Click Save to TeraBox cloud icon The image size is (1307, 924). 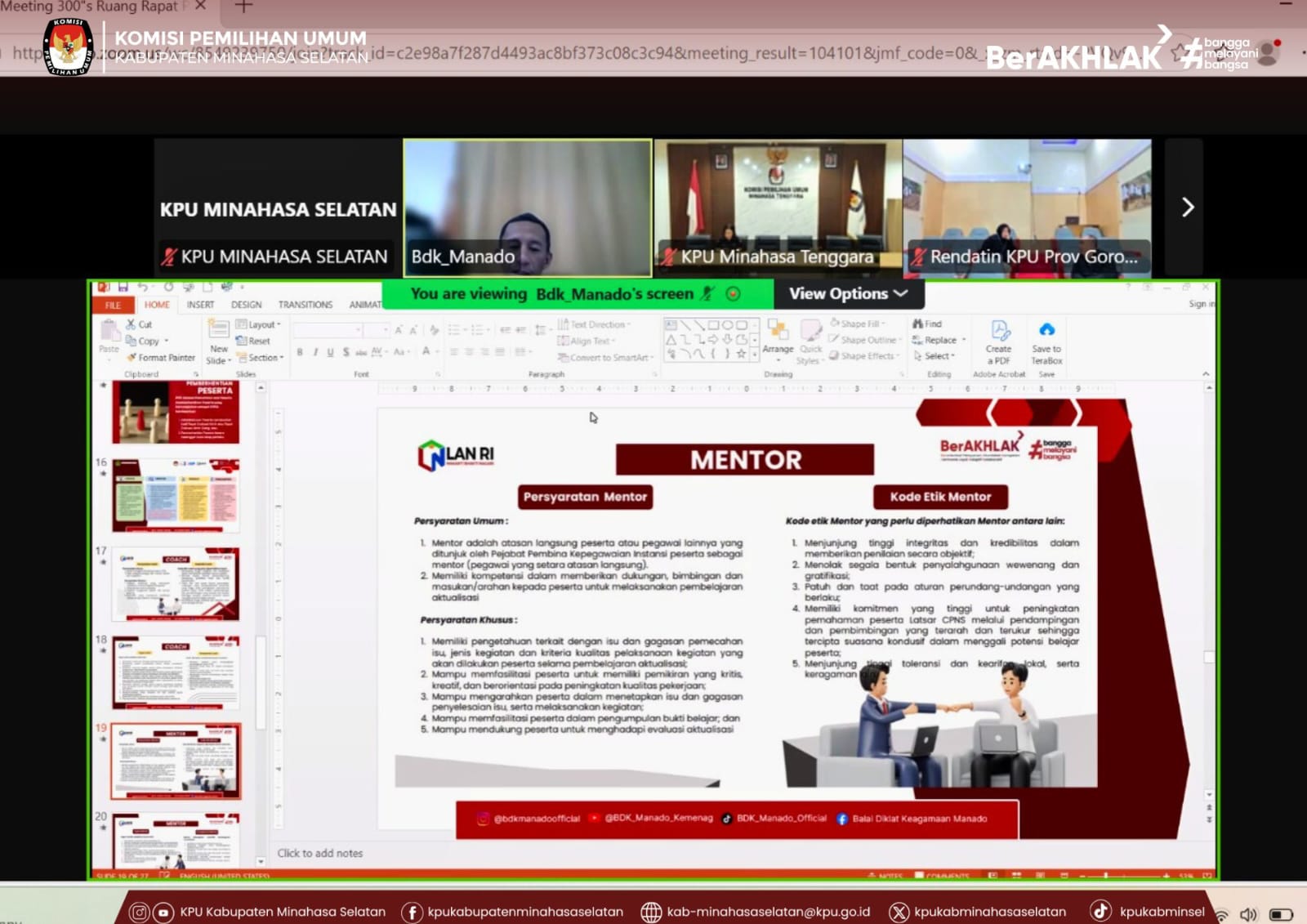tap(1046, 330)
